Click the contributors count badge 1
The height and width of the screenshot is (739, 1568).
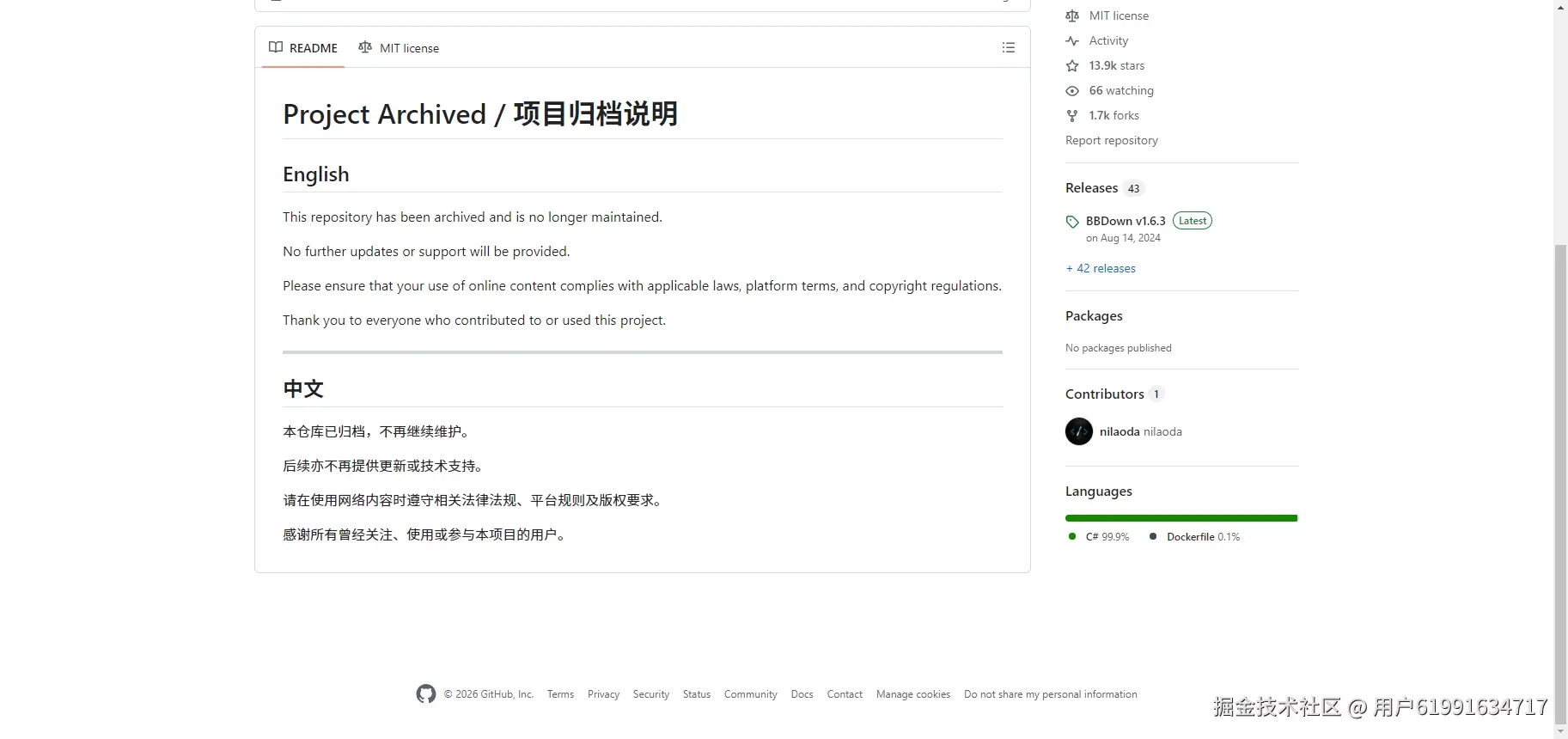(x=1156, y=394)
